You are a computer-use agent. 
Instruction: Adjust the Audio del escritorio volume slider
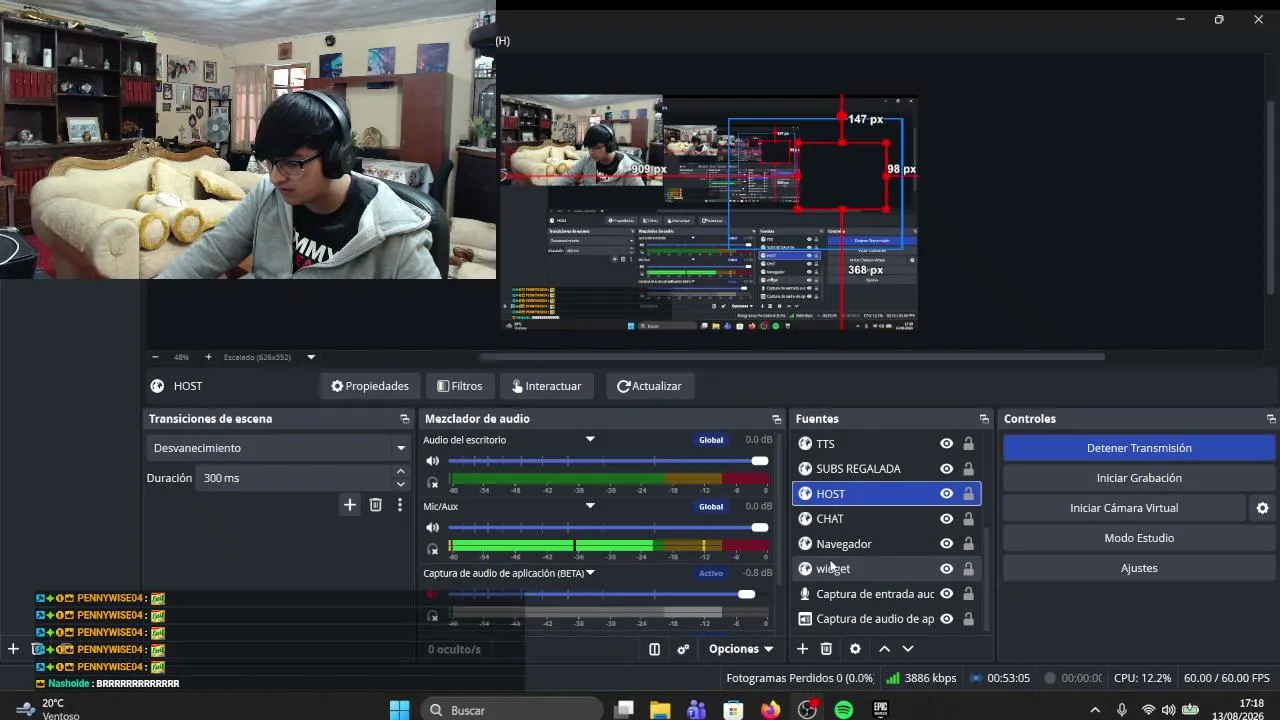coord(608,461)
